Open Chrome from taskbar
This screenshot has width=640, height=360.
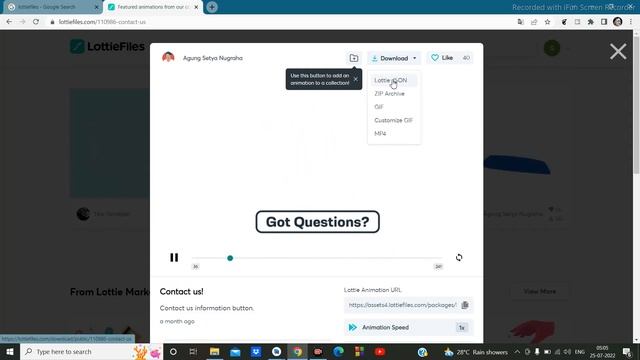(297, 351)
